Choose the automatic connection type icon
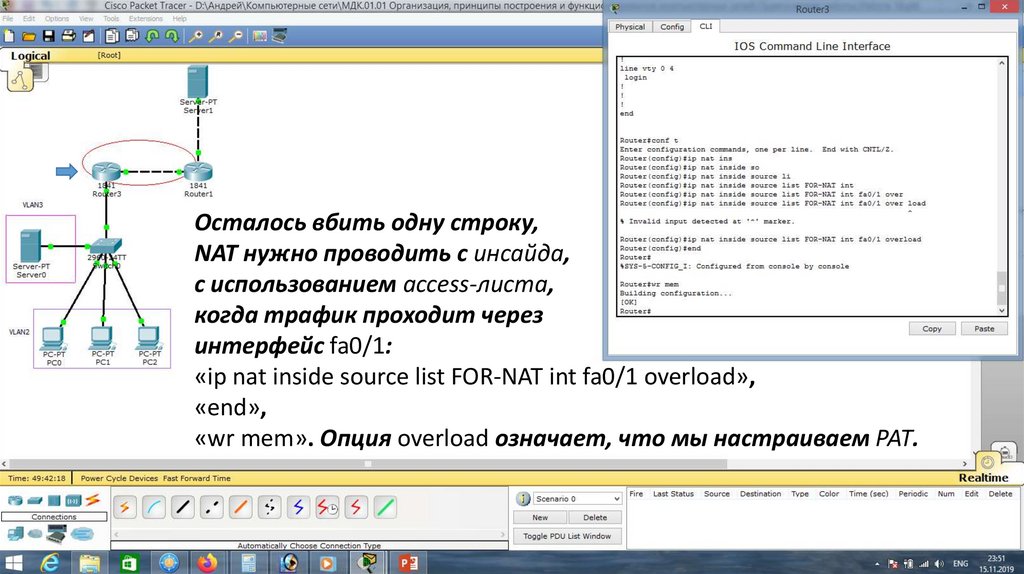Image resolution: width=1024 pixels, height=574 pixels. point(125,507)
